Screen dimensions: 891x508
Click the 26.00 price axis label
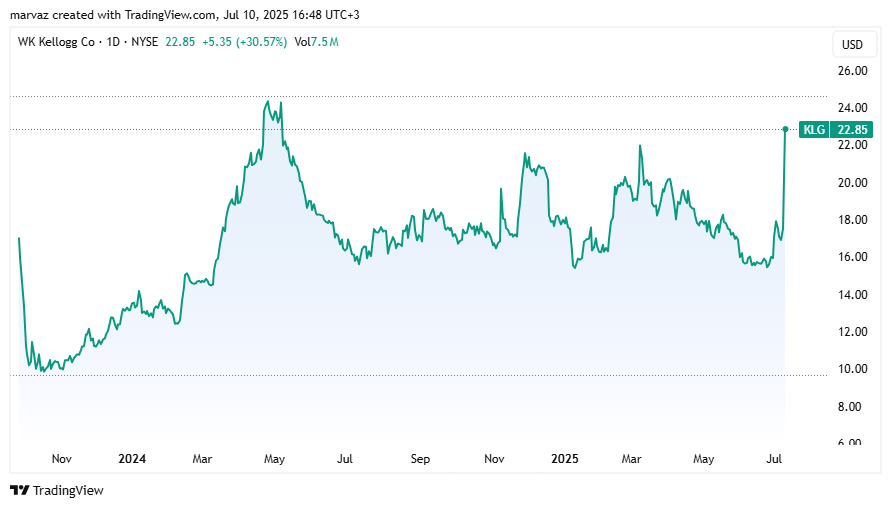(x=852, y=71)
